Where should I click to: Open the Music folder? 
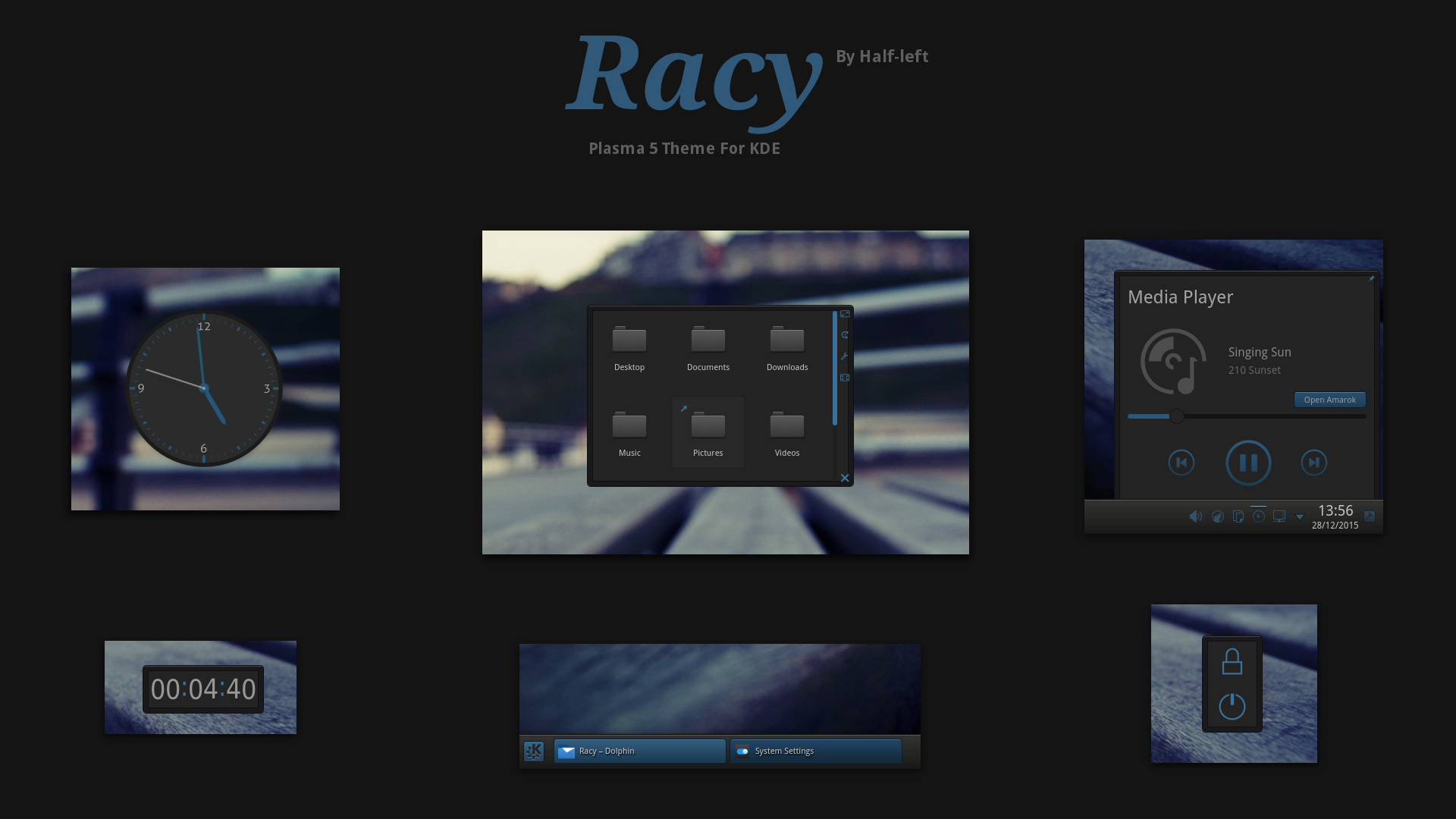[629, 435]
